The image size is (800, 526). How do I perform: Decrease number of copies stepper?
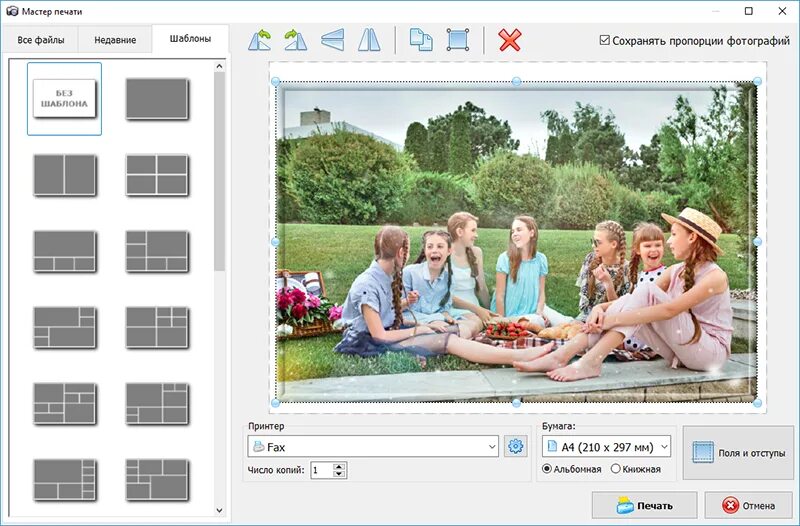[x=339, y=474]
